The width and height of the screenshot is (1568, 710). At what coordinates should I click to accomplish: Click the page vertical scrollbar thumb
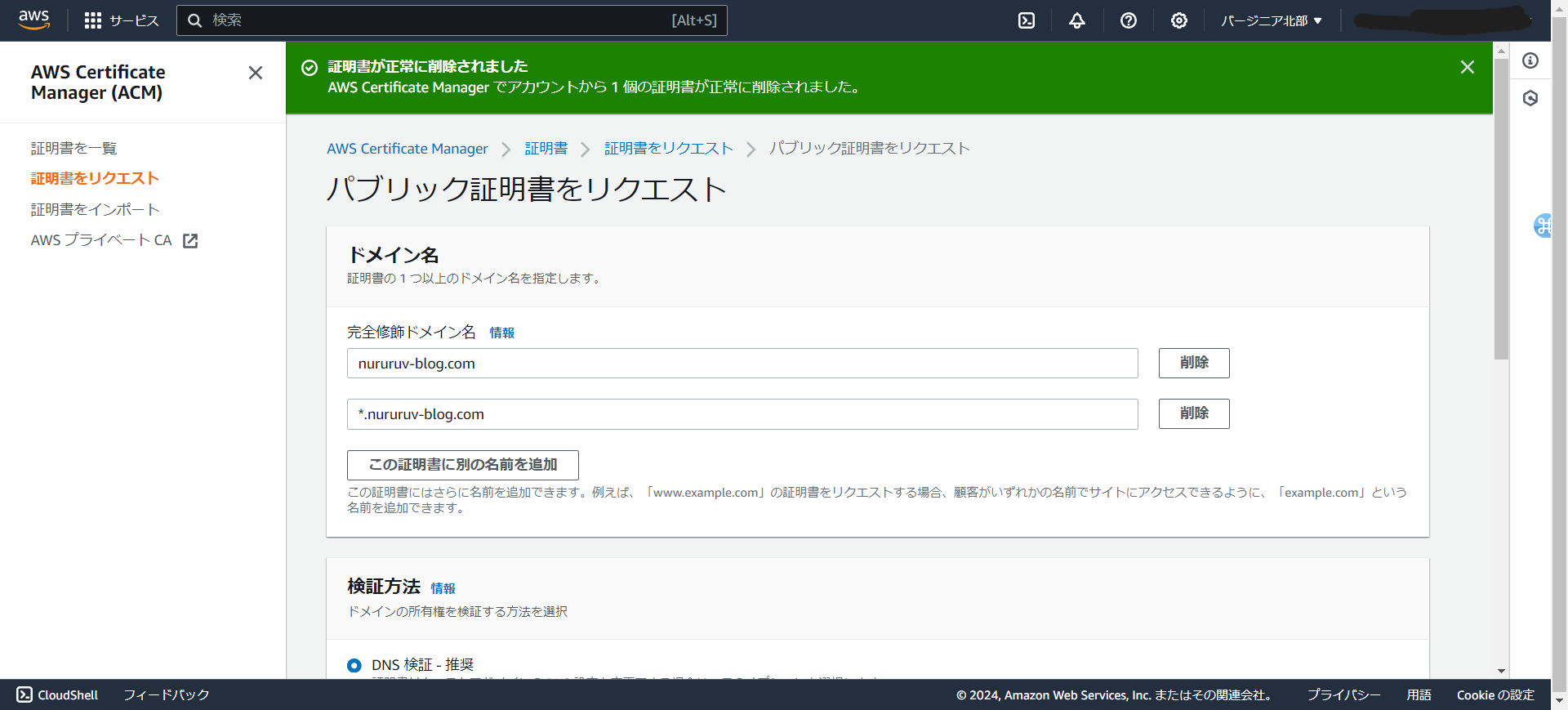1501,208
